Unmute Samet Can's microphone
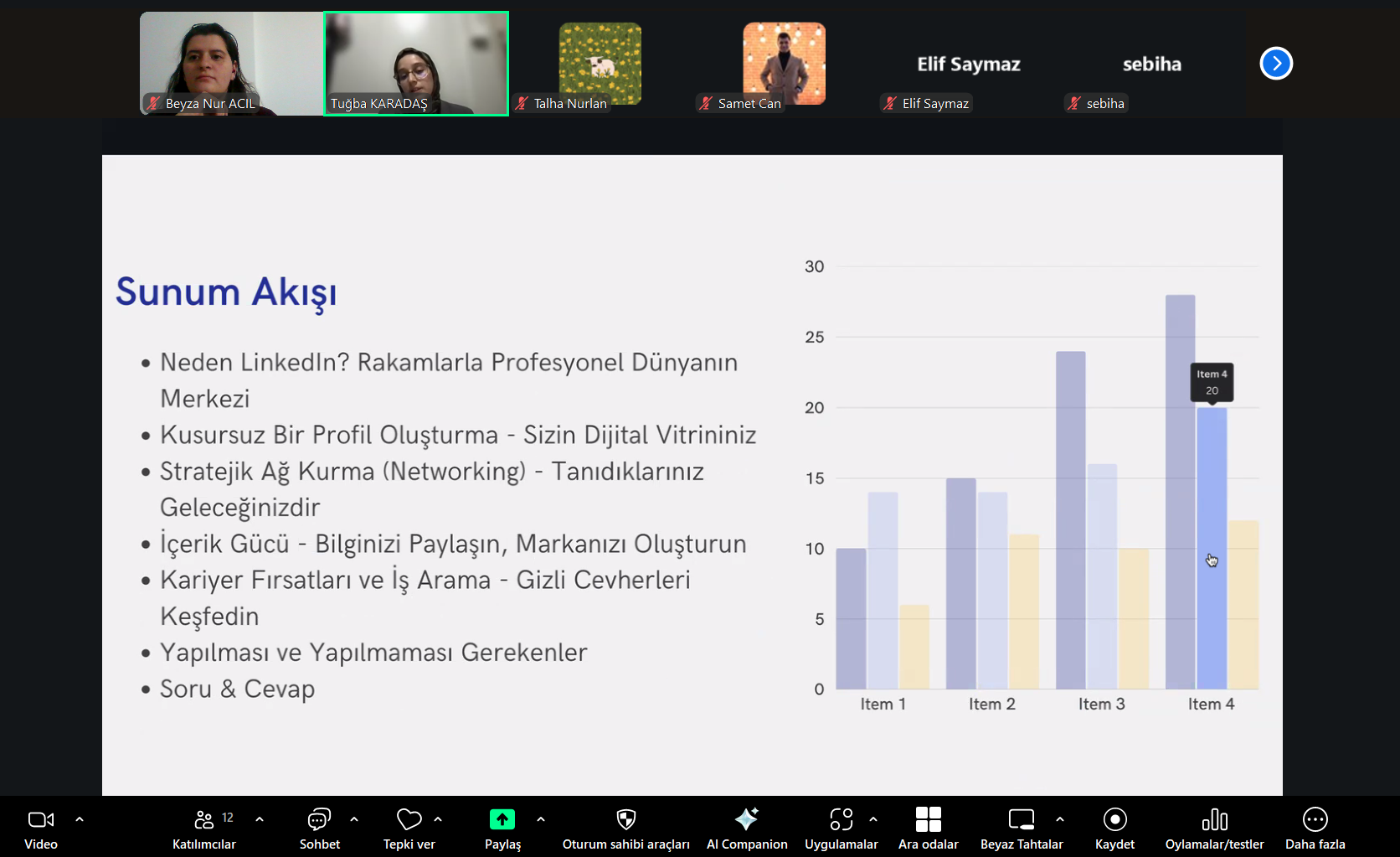The width and height of the screenshot is (1400, 857). pos(704,103)
